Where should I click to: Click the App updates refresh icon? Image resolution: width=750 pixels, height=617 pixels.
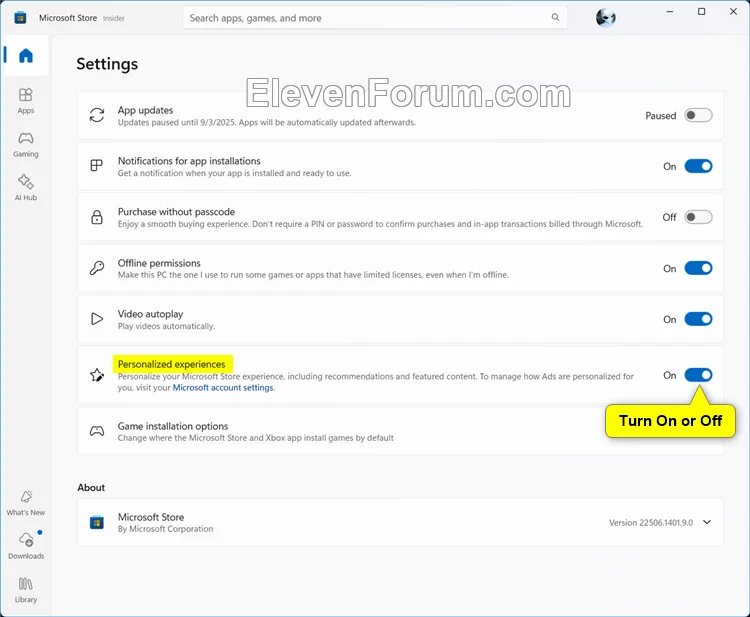click(x=97, y=115)
